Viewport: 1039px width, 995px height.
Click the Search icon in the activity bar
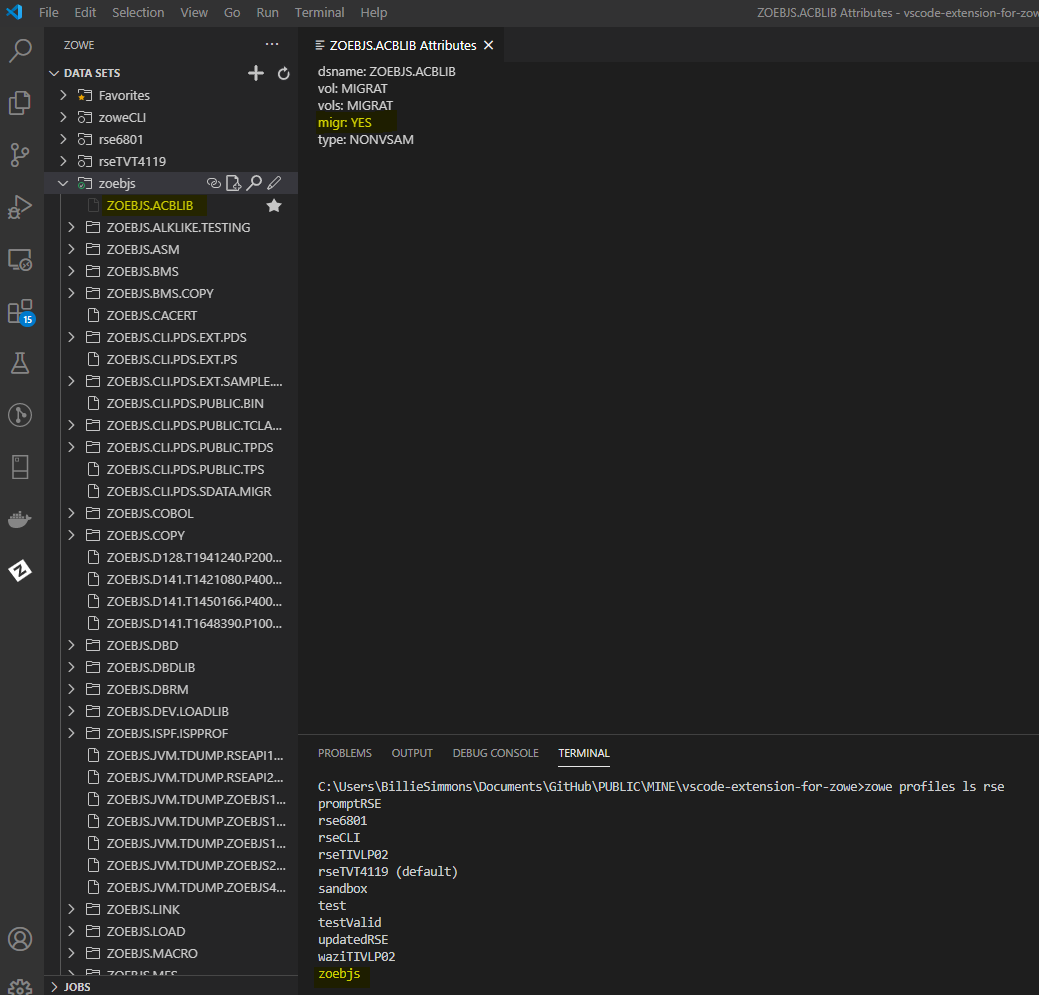(21, 50)
